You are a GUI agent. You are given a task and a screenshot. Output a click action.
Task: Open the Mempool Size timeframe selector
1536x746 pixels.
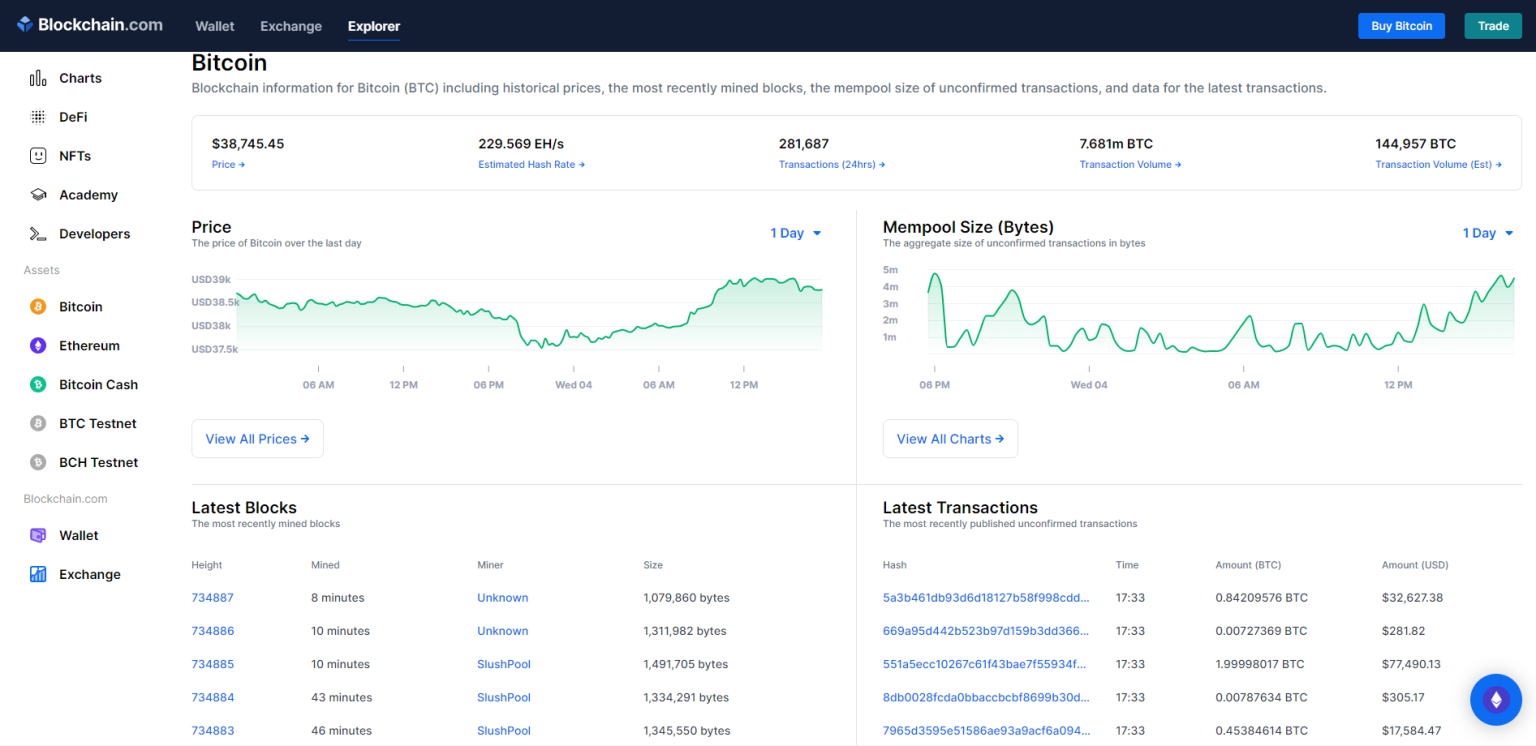point(1488,232)
